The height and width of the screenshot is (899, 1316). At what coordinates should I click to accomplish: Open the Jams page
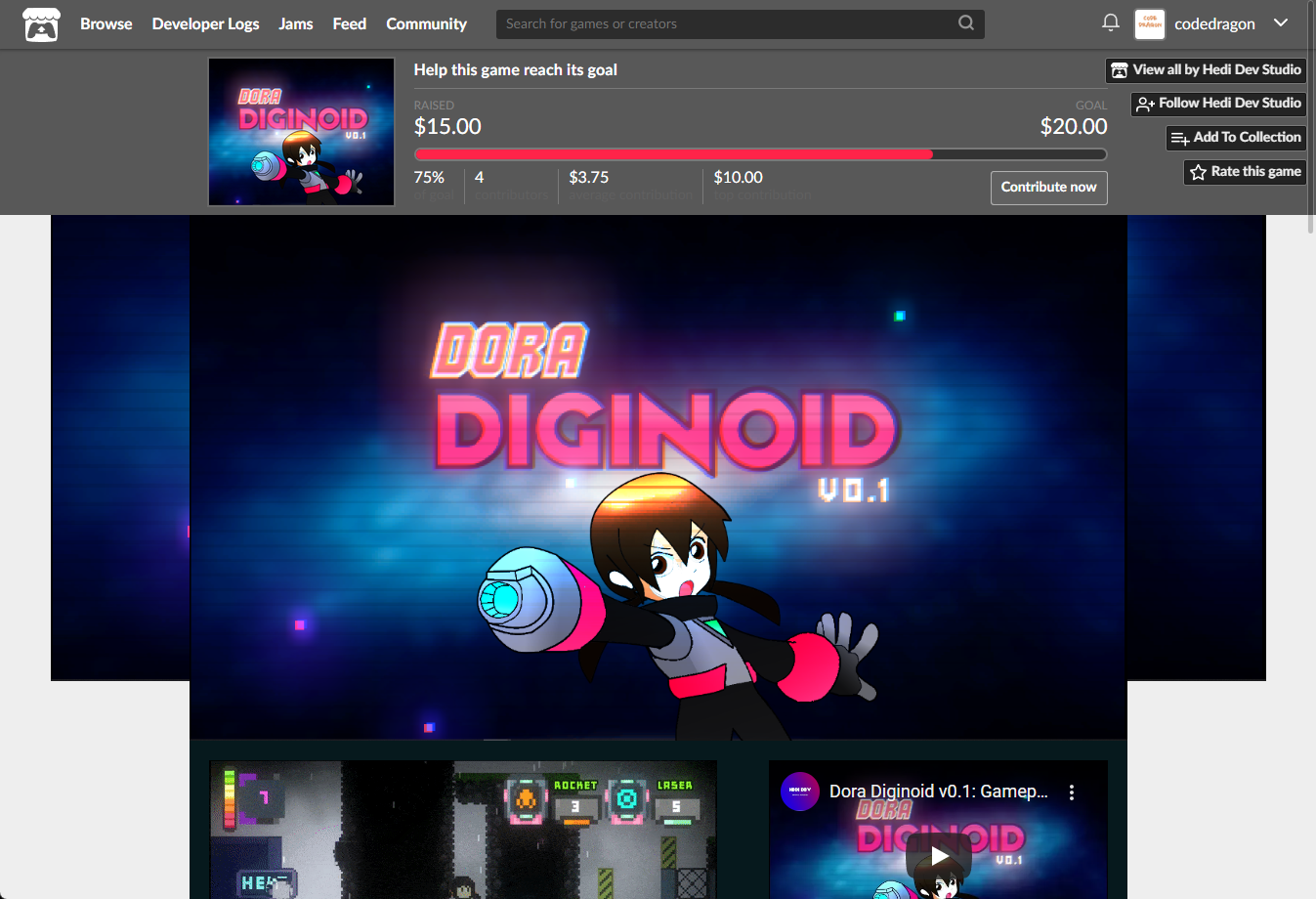click(296, 23)
